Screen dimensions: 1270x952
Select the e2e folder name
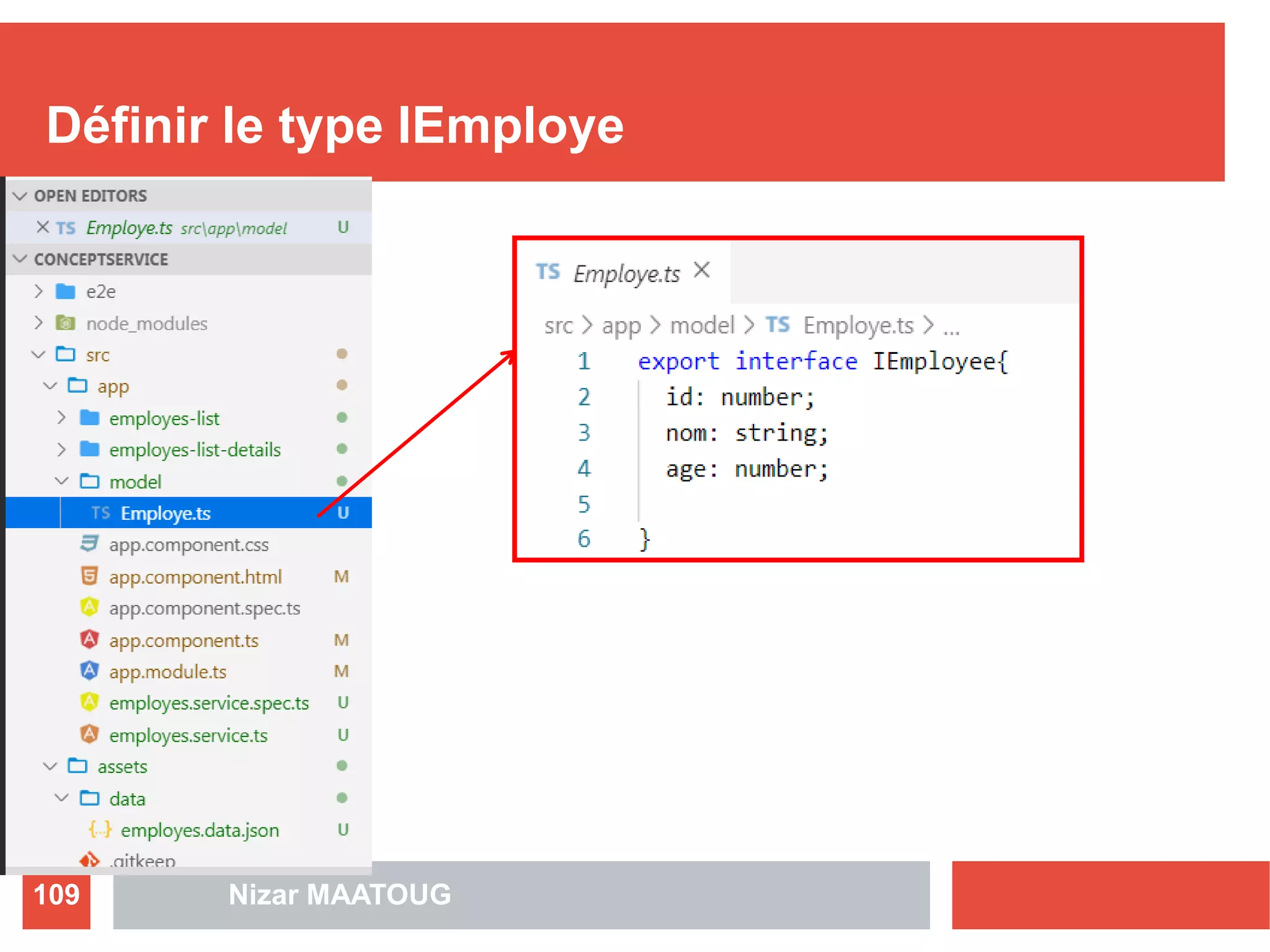click(x=101, y=291)
